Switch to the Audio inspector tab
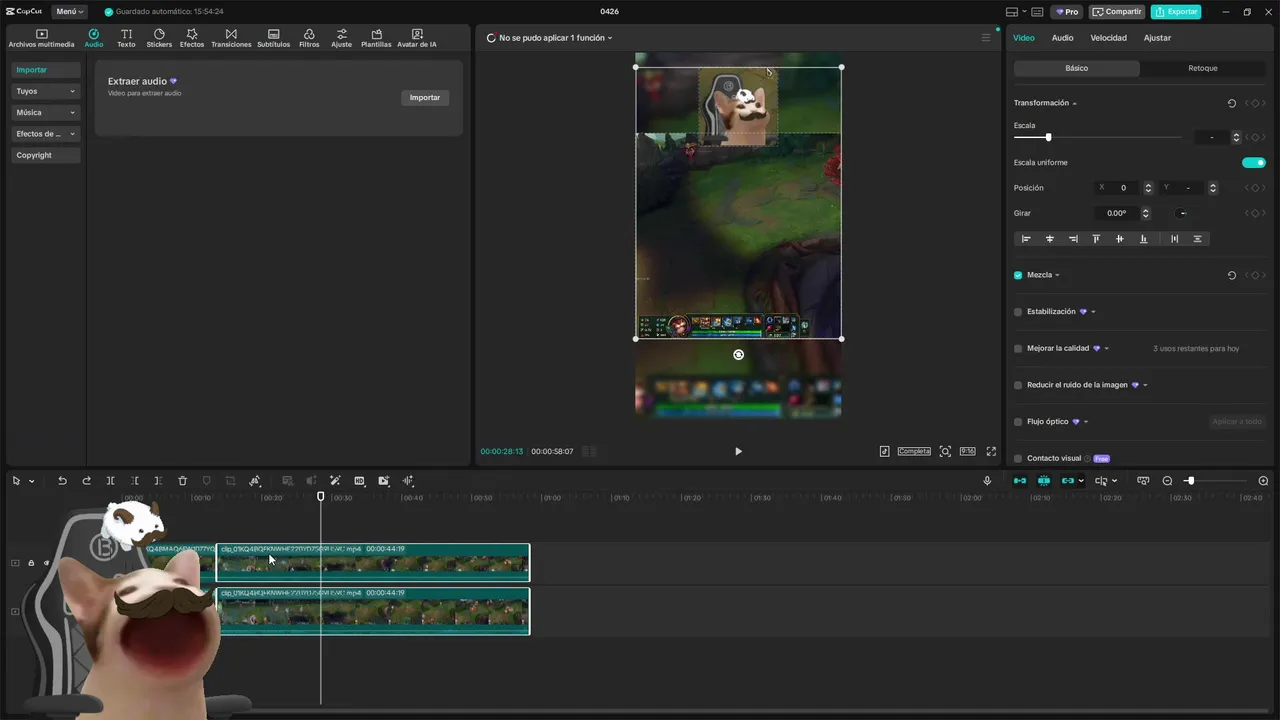Image resolution: width=1280 pixels, height=720 pixels. [x=1062, y=38]
